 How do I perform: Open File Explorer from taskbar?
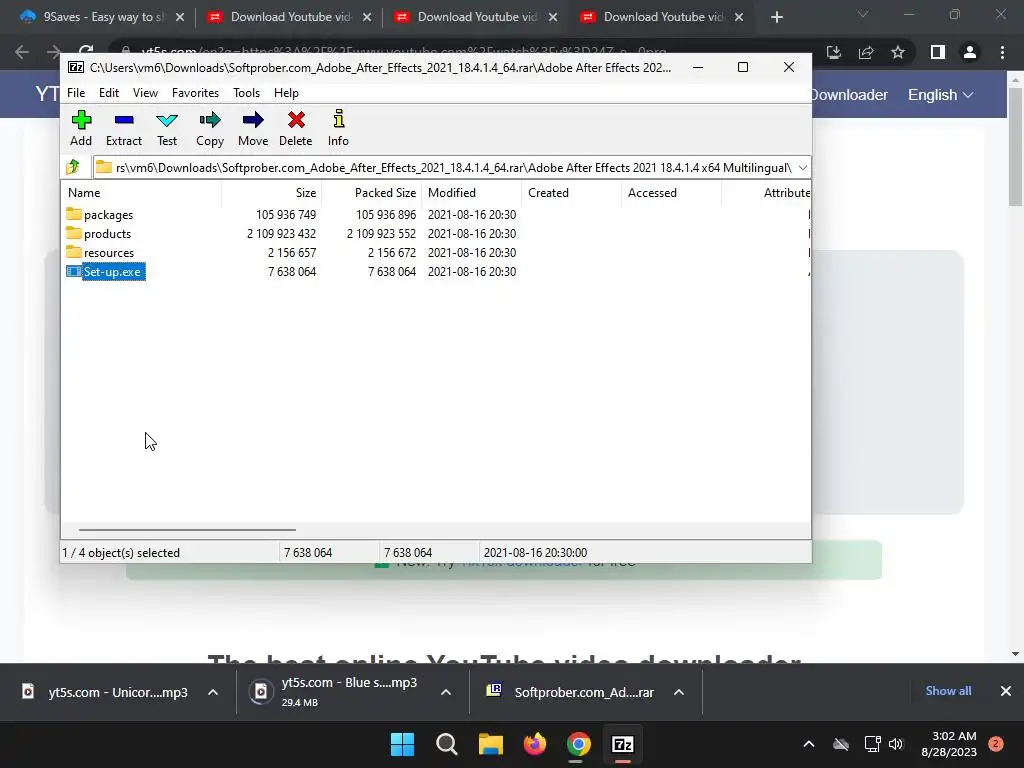[490, 744]
